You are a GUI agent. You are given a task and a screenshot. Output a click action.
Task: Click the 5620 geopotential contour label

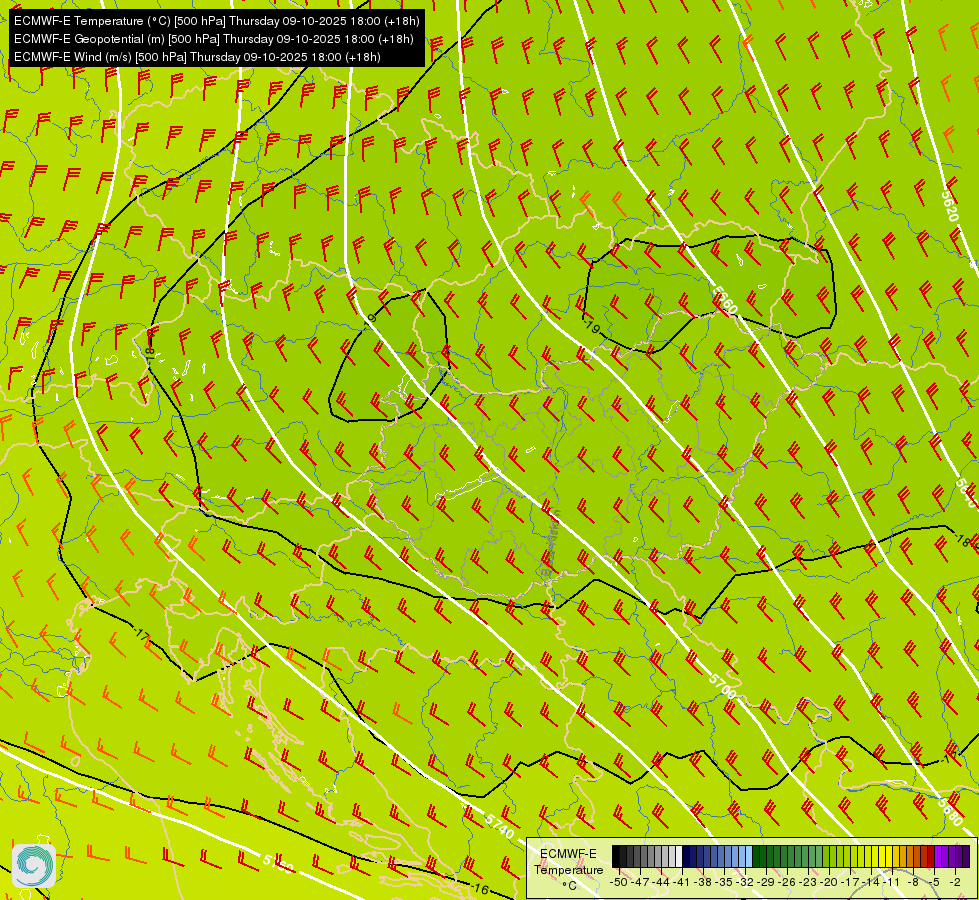click(949, 207)
